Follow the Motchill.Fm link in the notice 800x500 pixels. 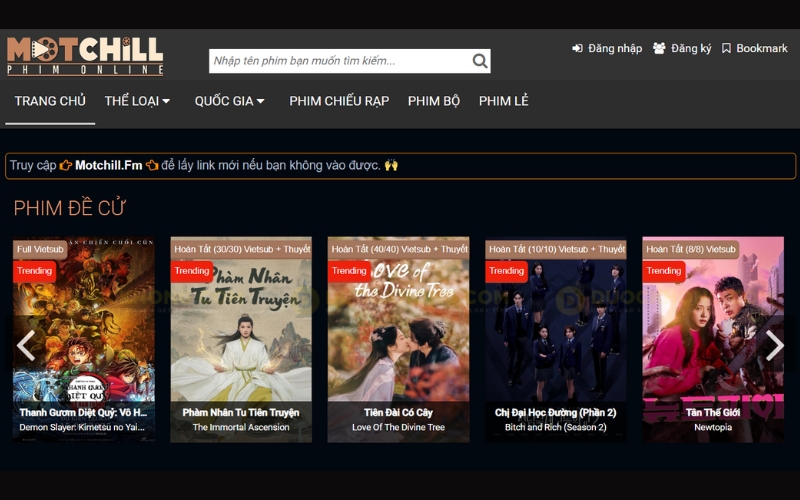[109, 165]
